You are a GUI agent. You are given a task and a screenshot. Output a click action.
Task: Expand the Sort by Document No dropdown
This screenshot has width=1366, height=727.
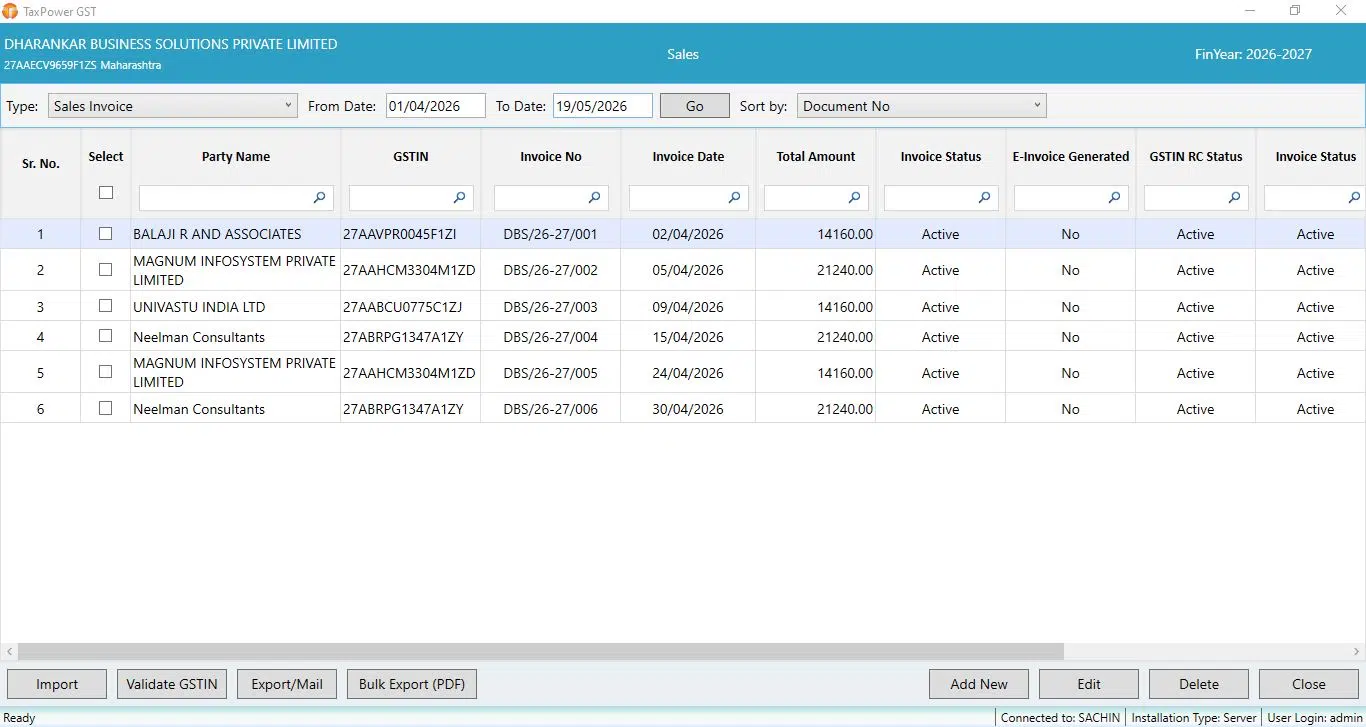pos(922,106)
